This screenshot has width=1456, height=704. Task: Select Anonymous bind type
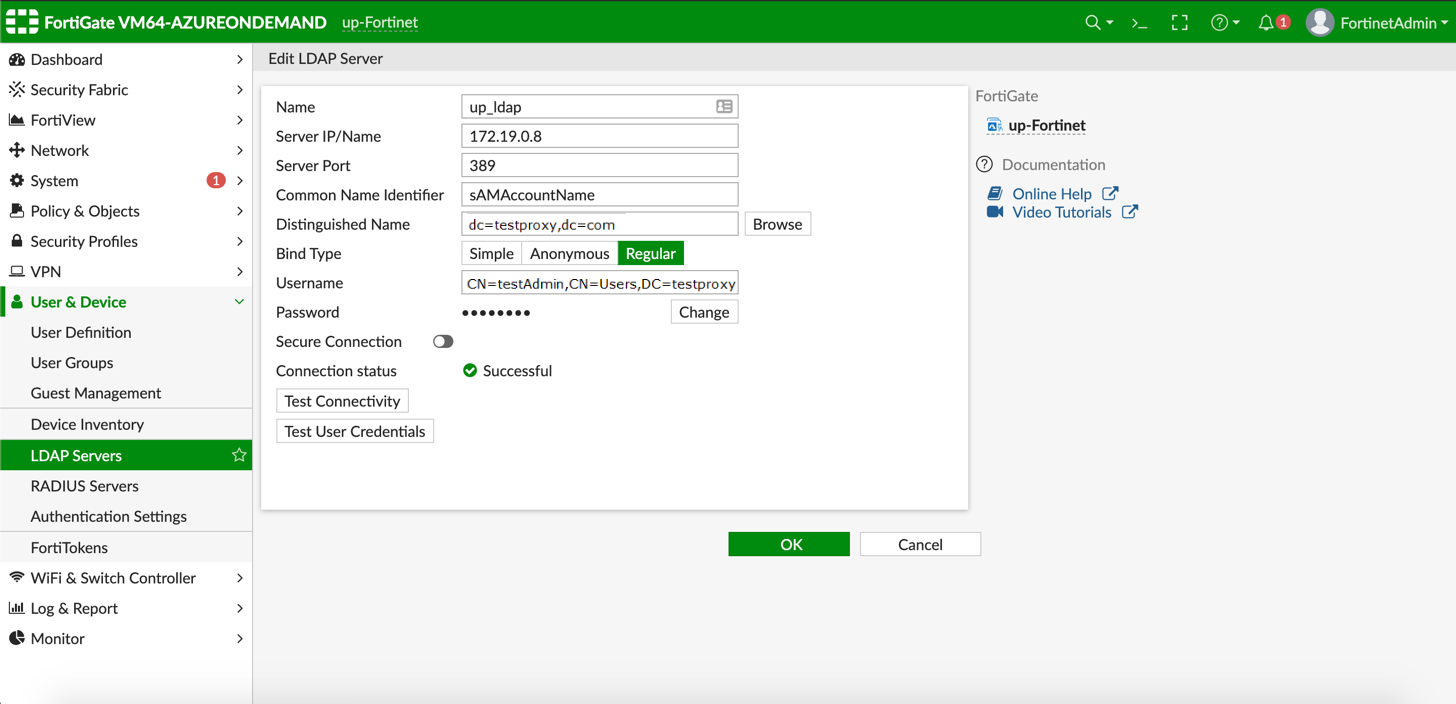click(569, 254)
